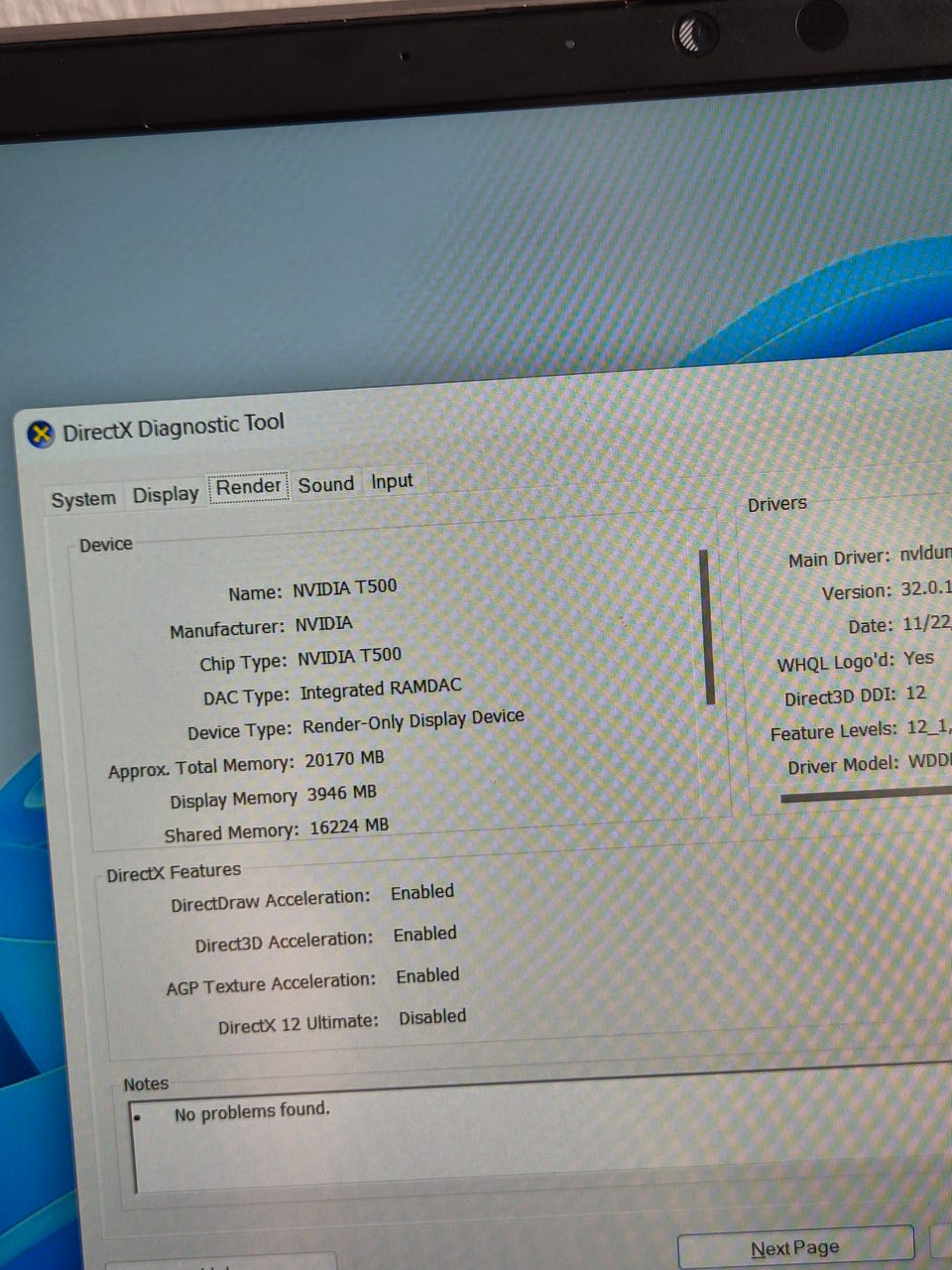Click the '16224 MB' shared memory value
Viewport: 952px width, 1270px height.
[x=349, y=825]
